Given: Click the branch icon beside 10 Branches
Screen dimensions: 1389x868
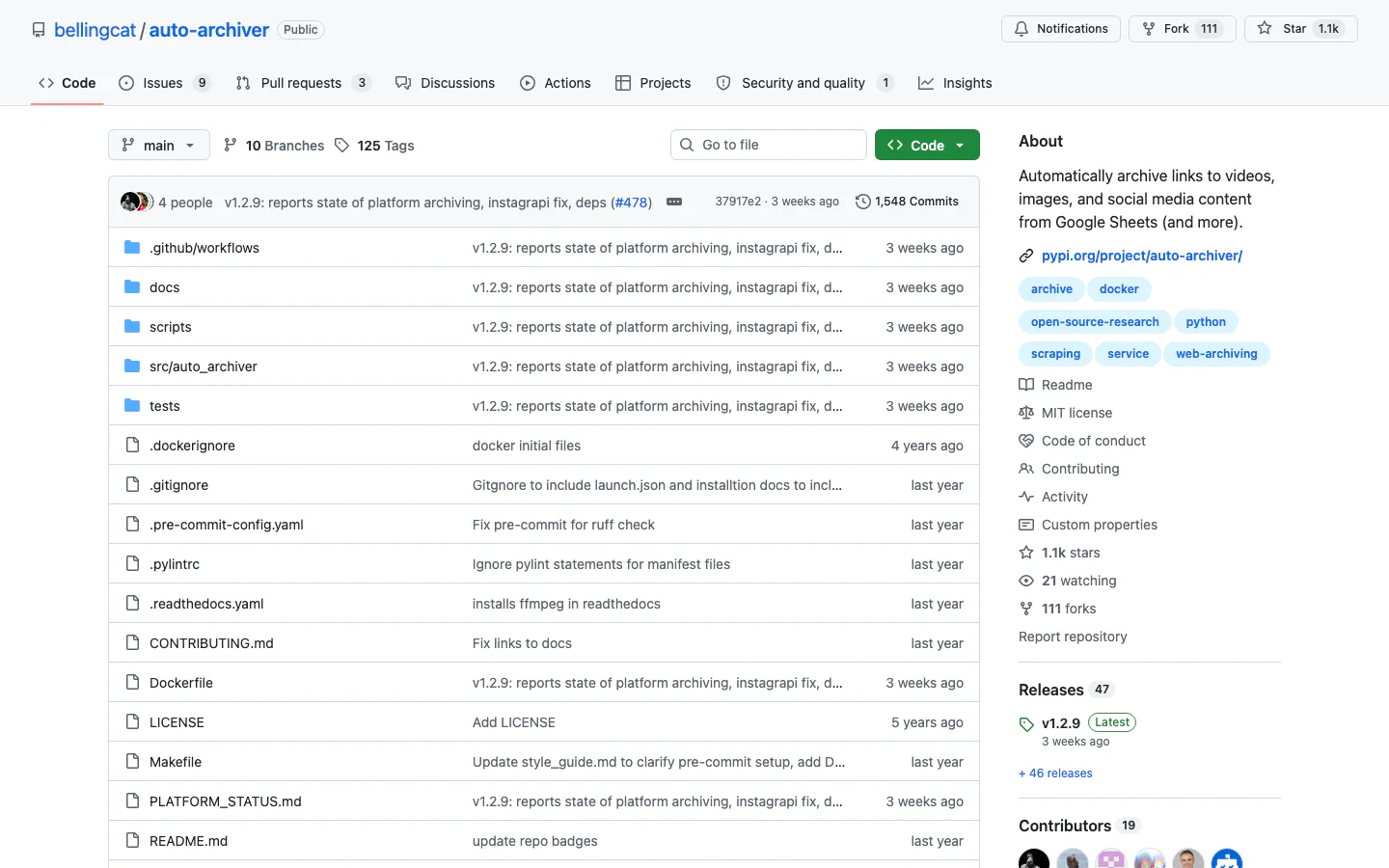Looking at the screenshot, I should pyautogui.click(x=231, y=146).
